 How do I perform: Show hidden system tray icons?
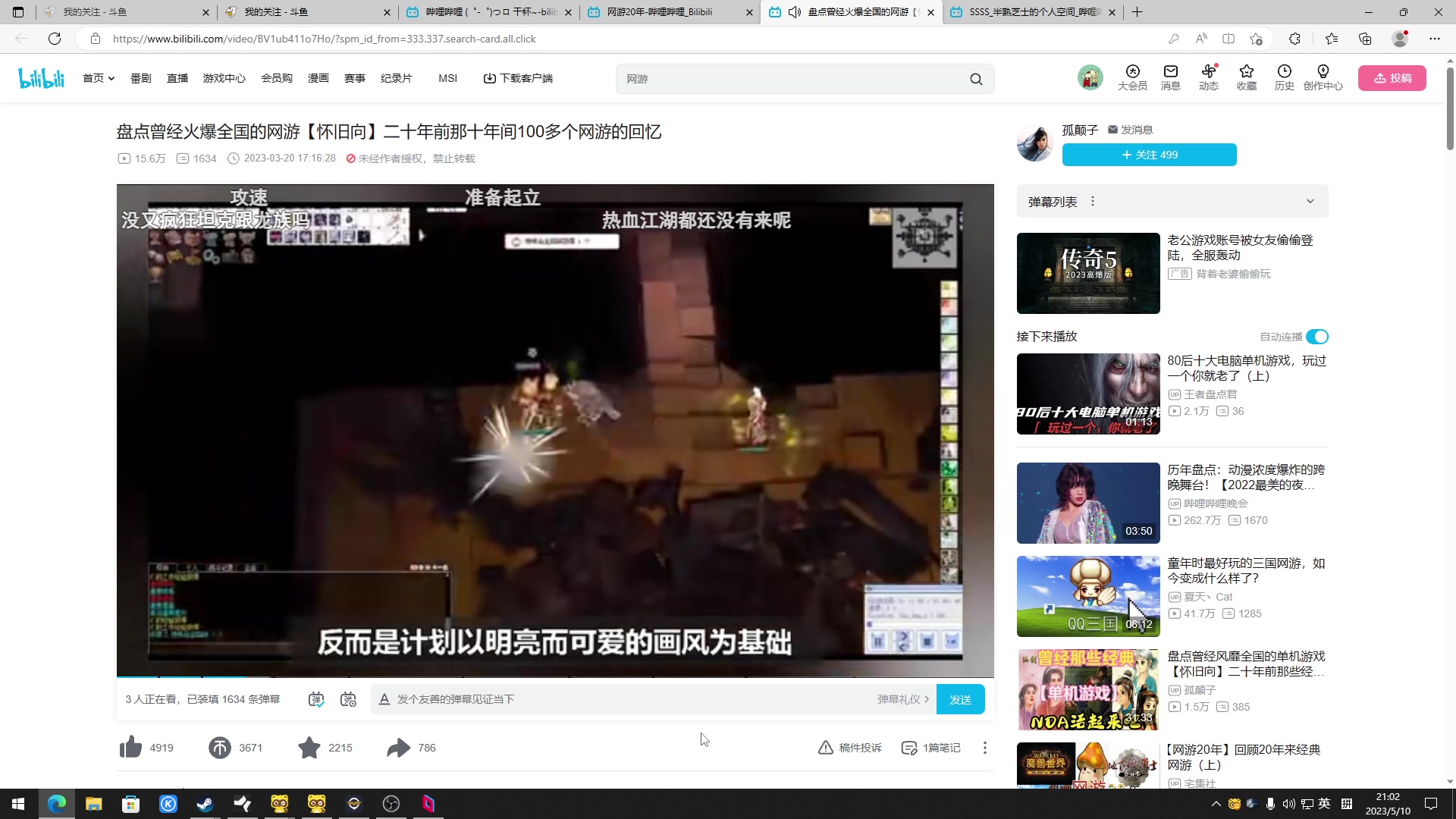tap(1216, 804)
